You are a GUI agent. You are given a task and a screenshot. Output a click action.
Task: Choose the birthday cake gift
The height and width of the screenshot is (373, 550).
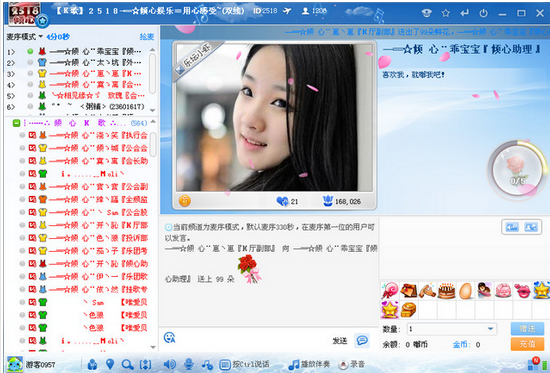[x=447, y=291]
